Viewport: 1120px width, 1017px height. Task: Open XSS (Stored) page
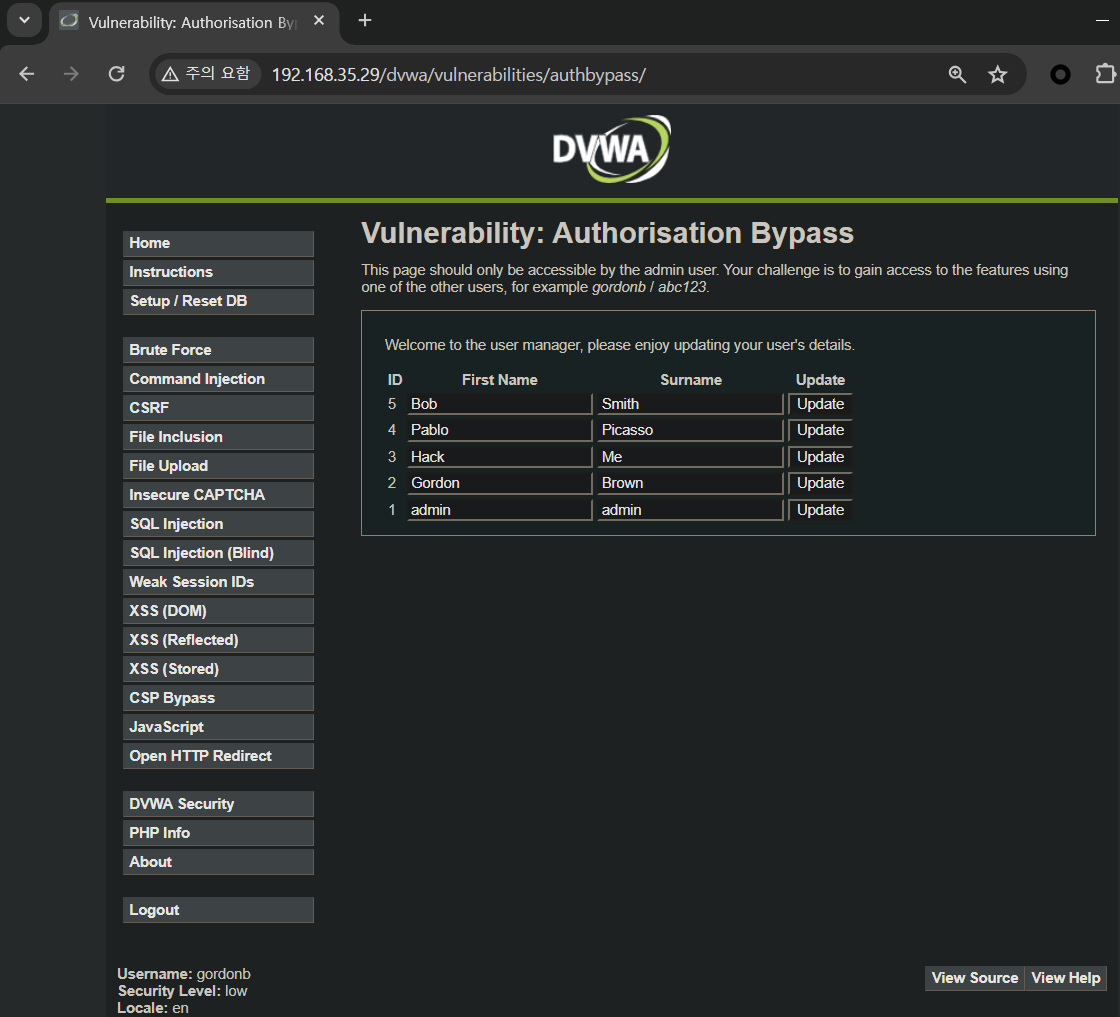click(x=218, y=669)
